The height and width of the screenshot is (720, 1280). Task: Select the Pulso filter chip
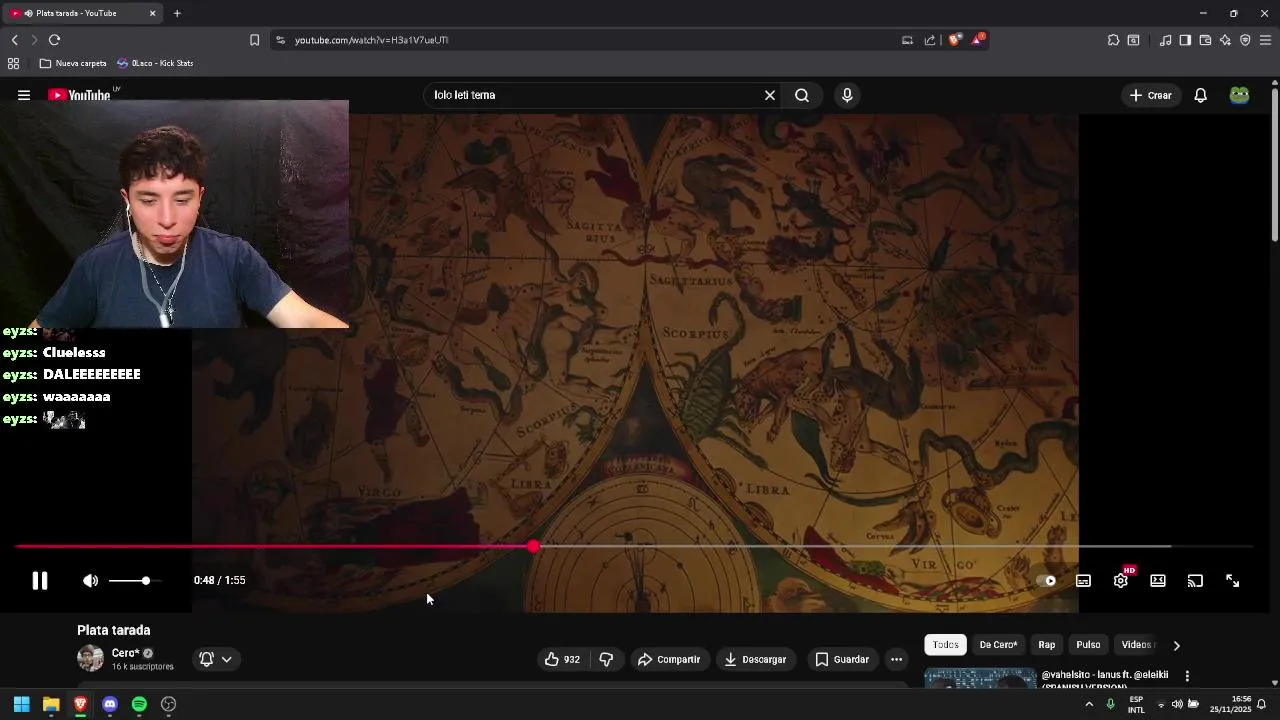[1088, 645]
